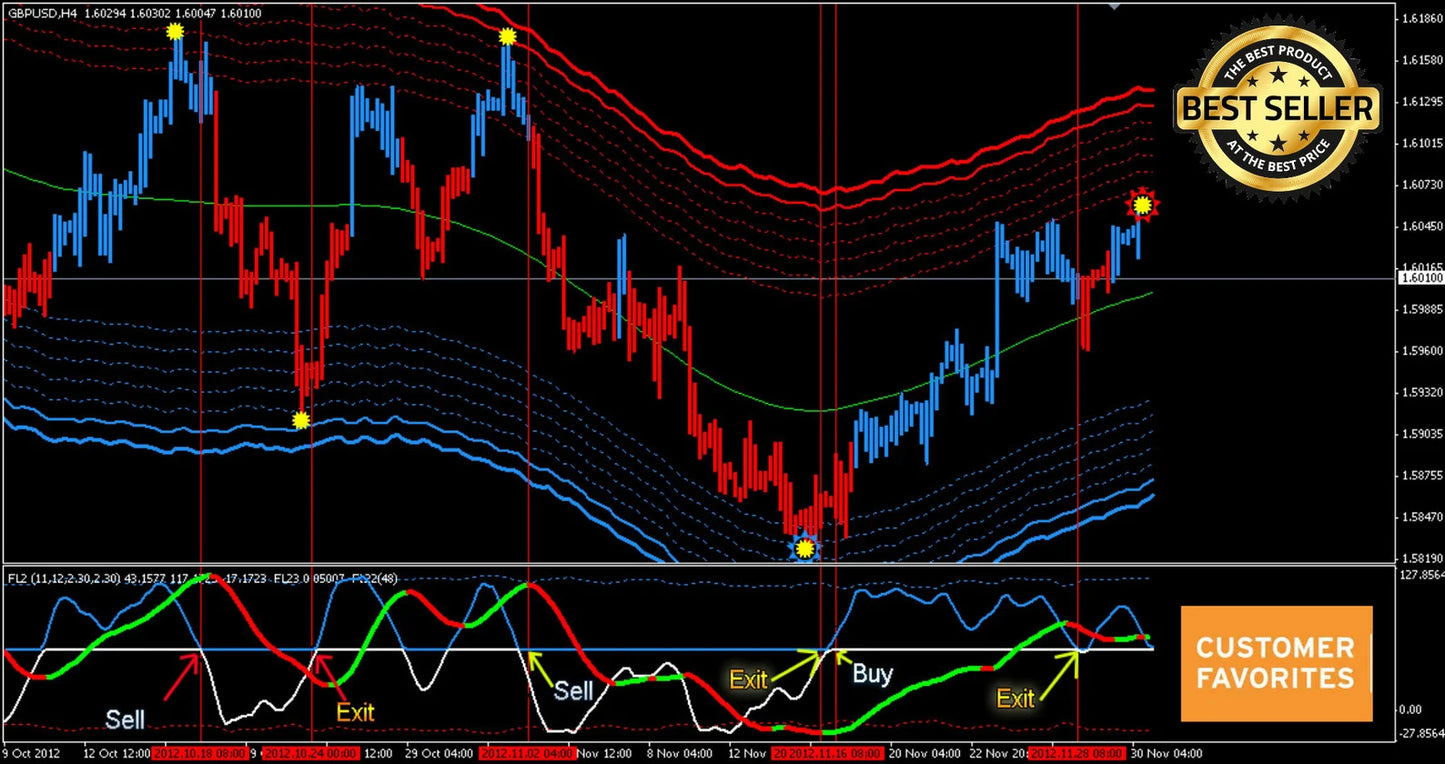Select the 2012.10.24 00:00 date marker
The width and height of the screenshot is (1445, 764).
(x=311, y=753)
